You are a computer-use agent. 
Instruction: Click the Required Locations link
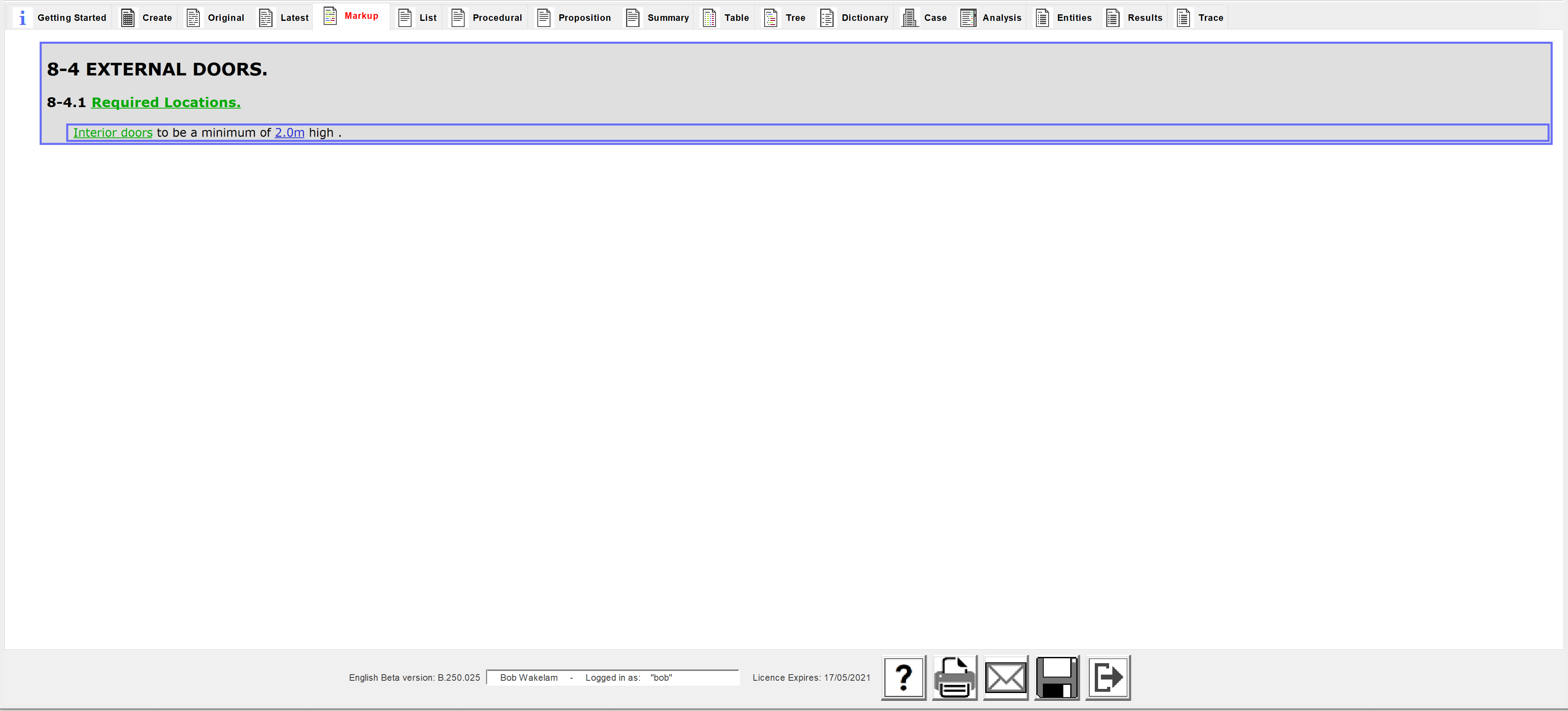pos(166,102)
